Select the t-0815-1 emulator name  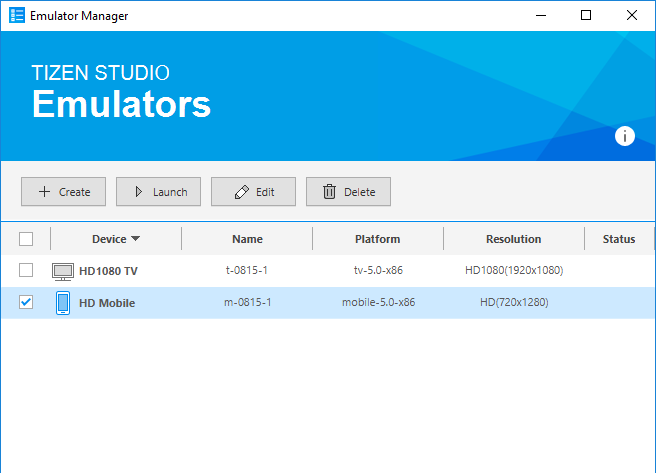click(x=247, y=271)
